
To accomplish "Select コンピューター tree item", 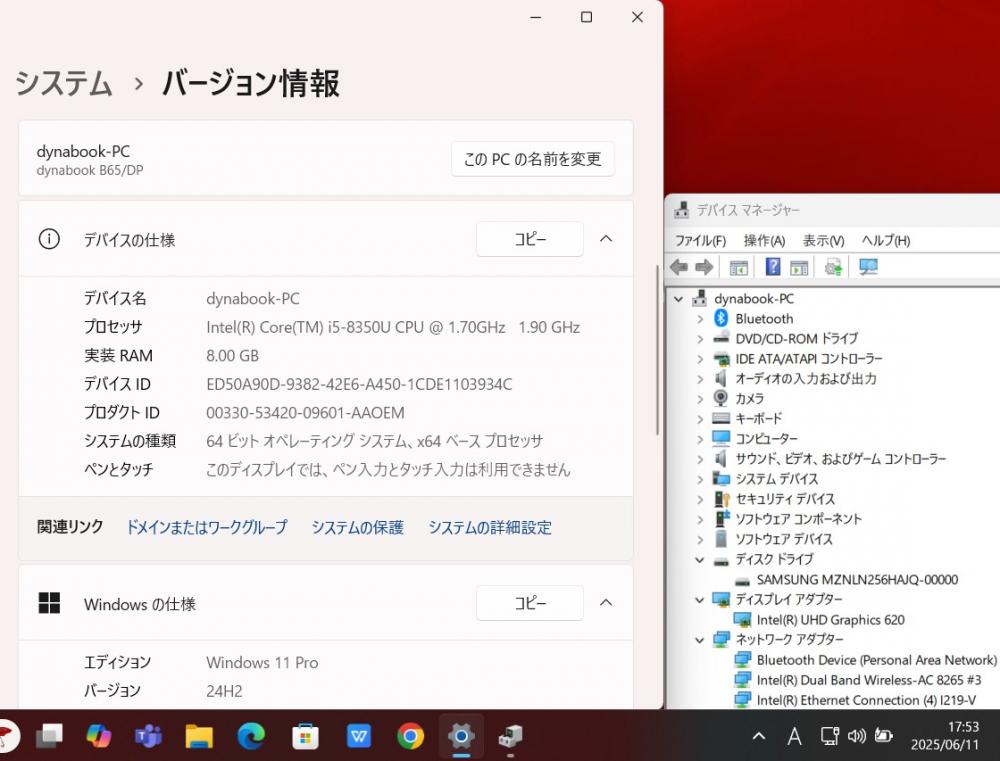I will click(x=766, y=439).
